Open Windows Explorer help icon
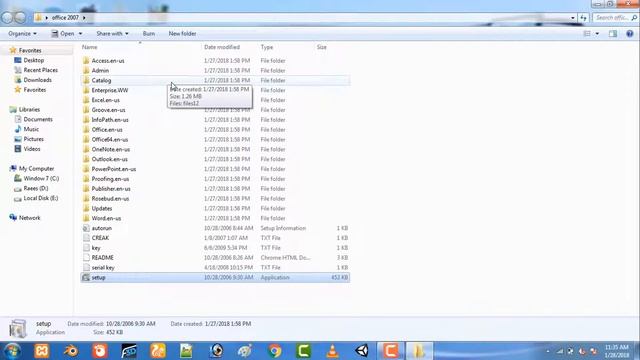The image size is (640, 360). click(630, 34)
